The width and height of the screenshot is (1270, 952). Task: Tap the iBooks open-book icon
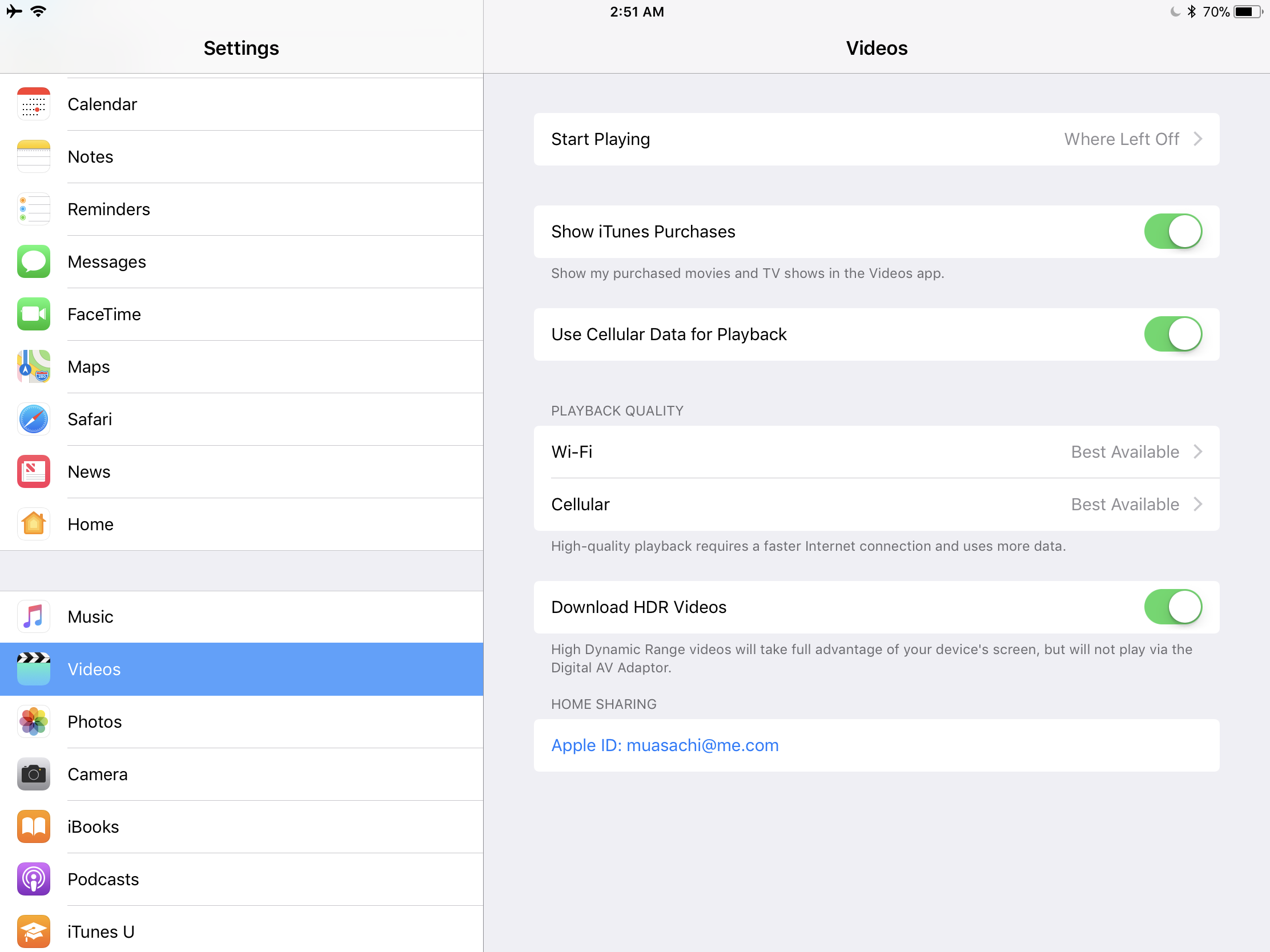coord(33,826)
